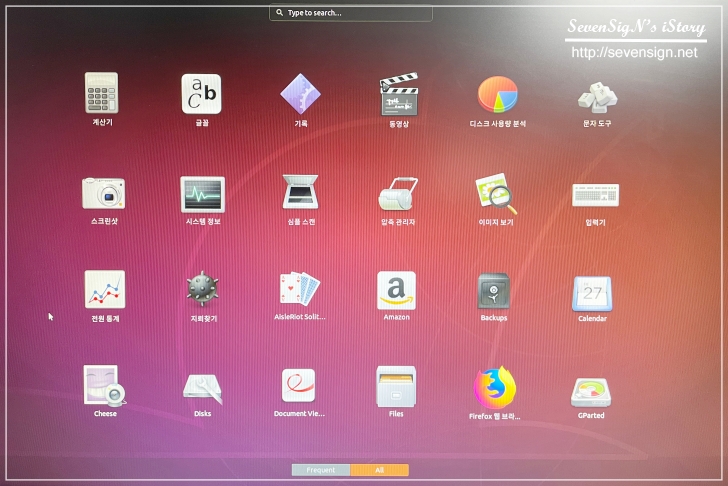Select the All apps tab
Viewport: 728px width, 486px height.
pos(379,470)
